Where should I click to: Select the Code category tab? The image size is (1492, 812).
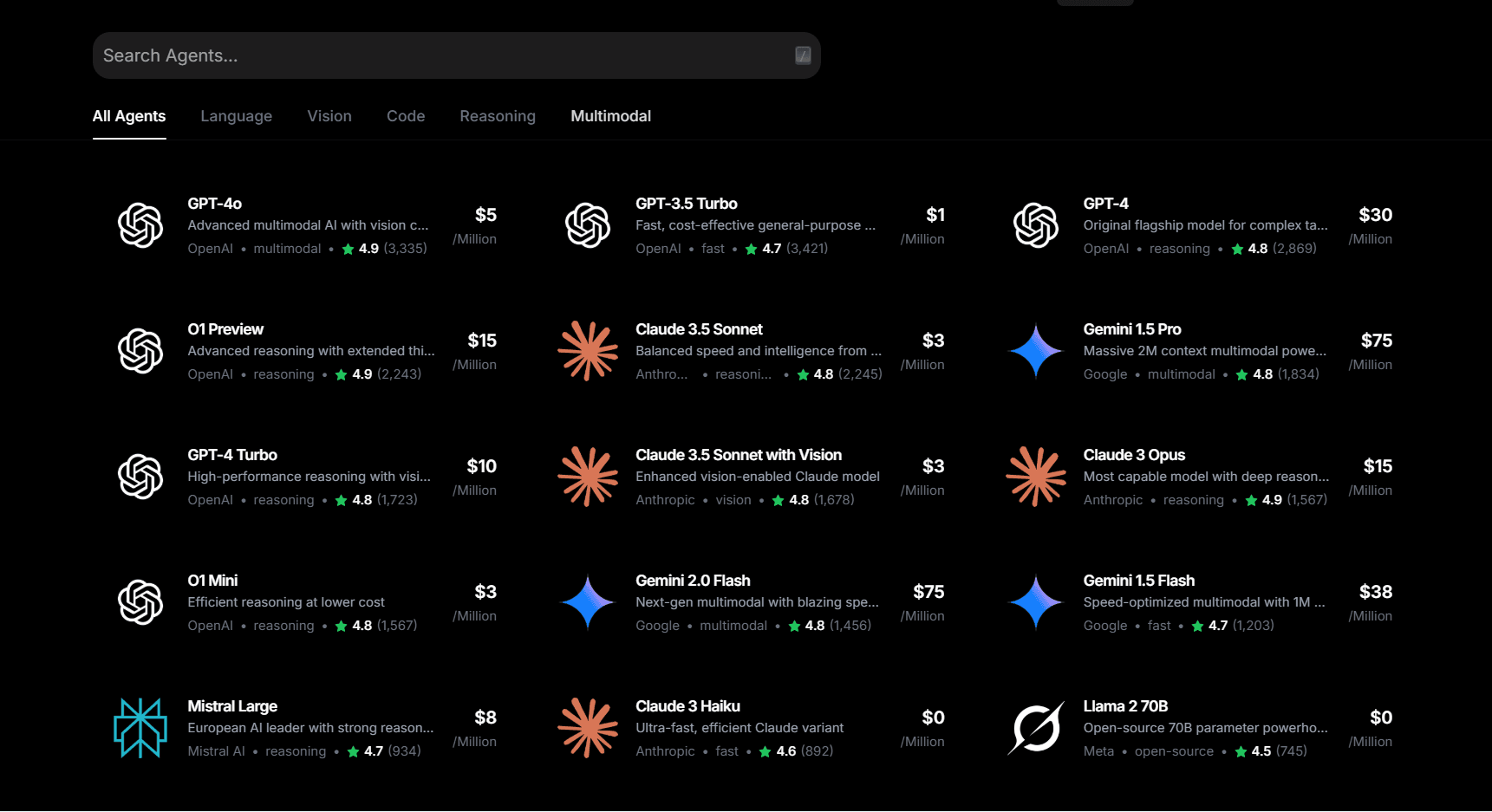point(405,115)
